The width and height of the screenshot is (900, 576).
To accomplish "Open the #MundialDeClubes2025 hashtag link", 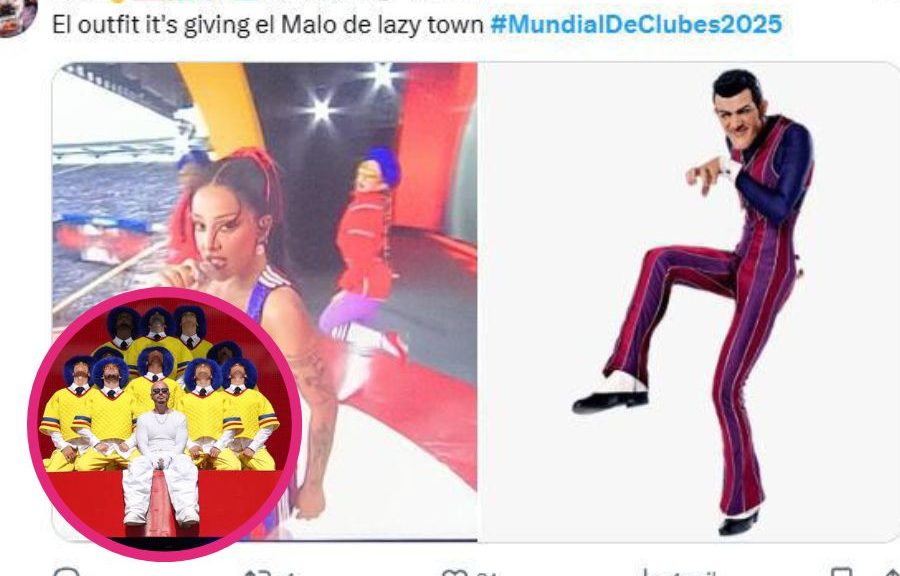I will click(x=636, y=24).
